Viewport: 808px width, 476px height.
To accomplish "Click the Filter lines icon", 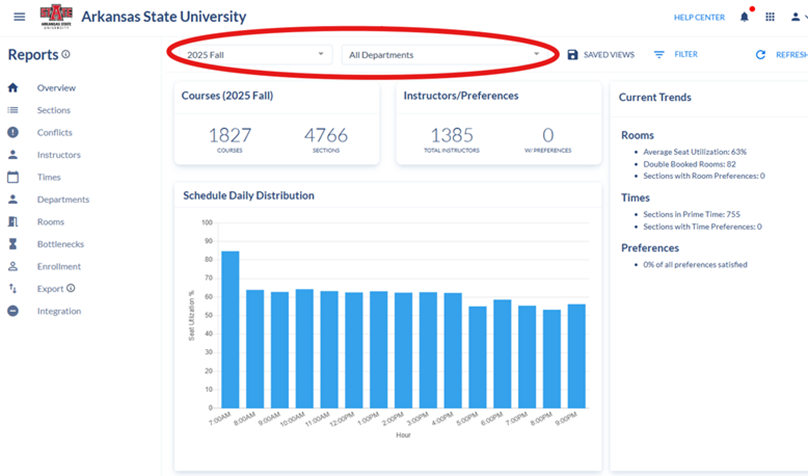I will 659,54.
